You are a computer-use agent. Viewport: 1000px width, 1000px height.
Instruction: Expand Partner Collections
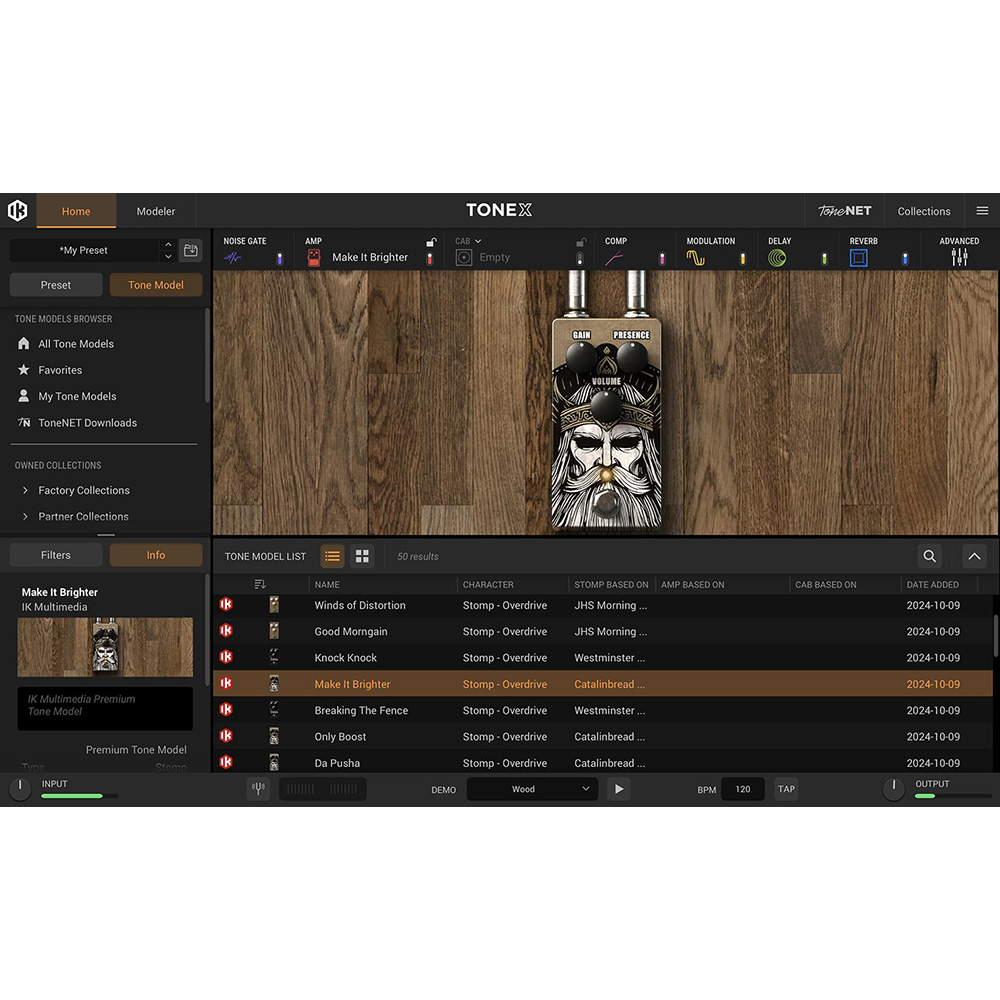pyautogui.click(x=26, y=516)
